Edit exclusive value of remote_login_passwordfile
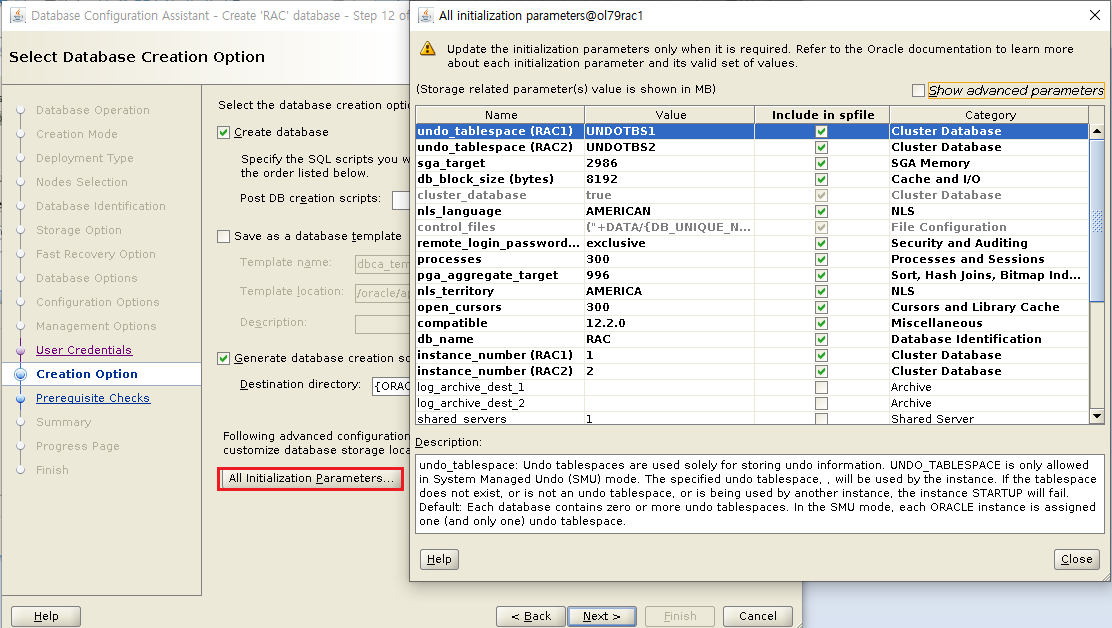The image size is (1112, 628). point(669,243)
